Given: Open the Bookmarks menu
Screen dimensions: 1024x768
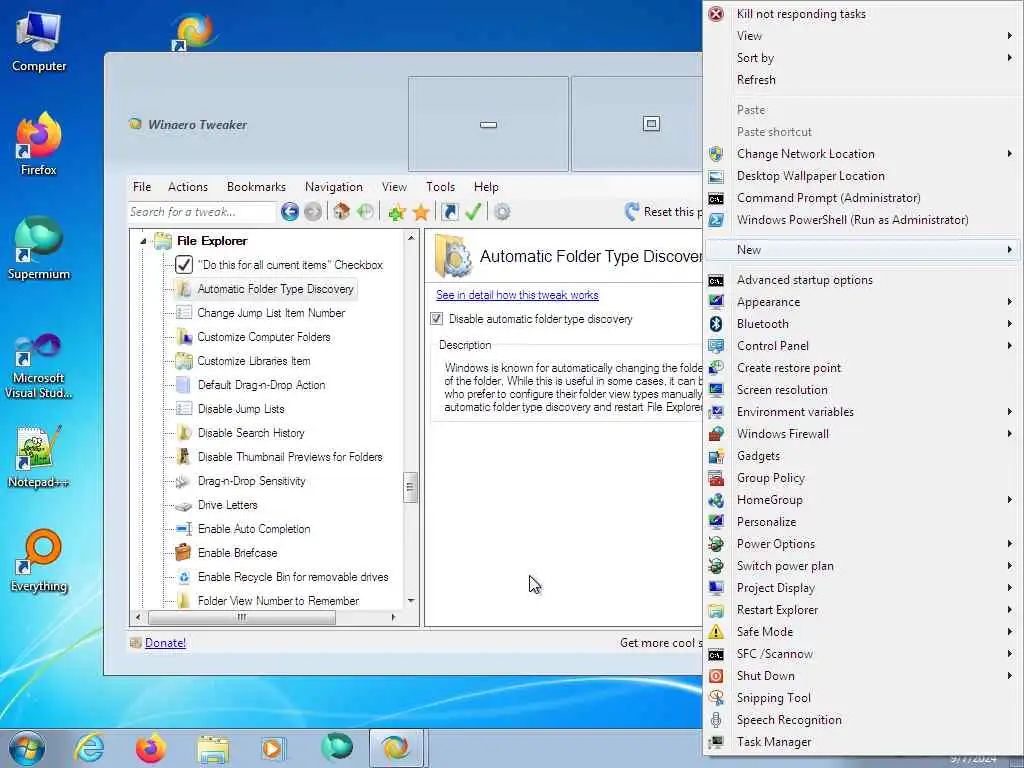Looking at the screenshot, I should click(256, 187).
